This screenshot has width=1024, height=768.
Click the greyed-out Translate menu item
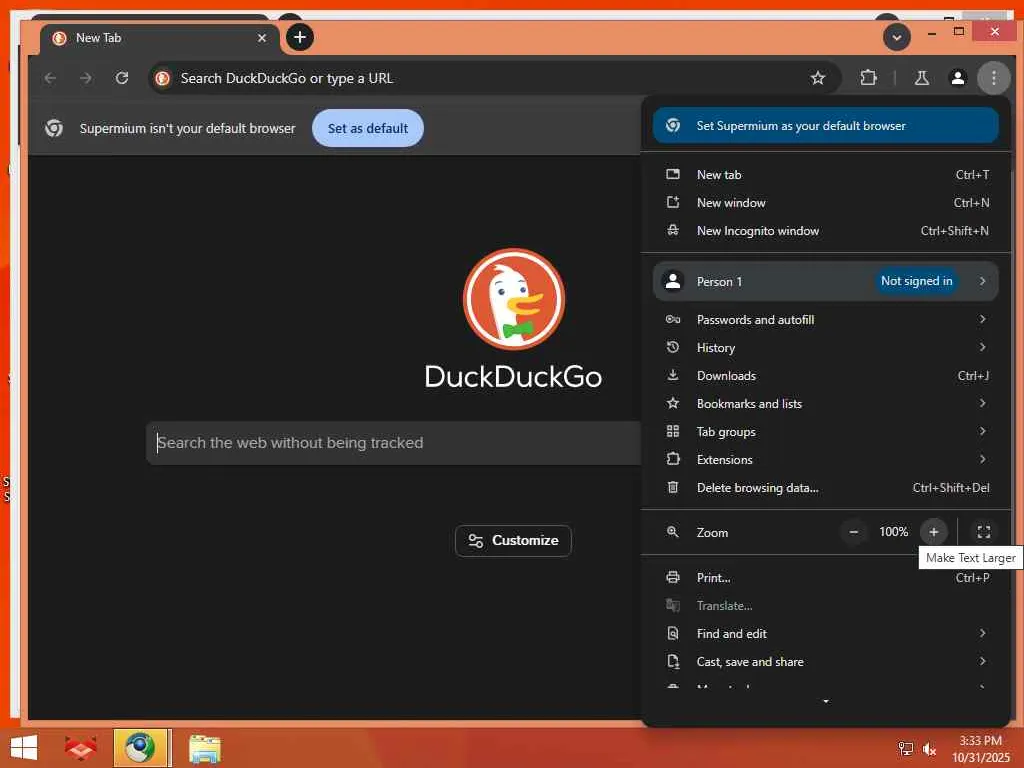825,606
